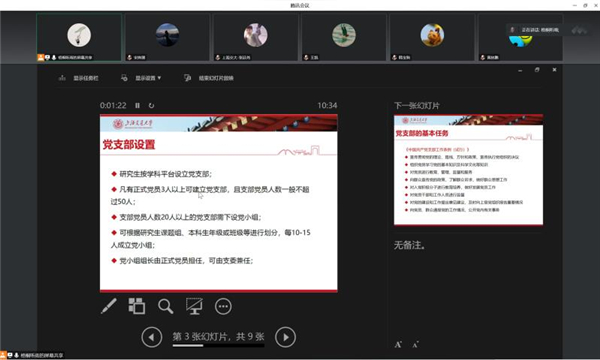Close the presenter view window

point(554,70)
